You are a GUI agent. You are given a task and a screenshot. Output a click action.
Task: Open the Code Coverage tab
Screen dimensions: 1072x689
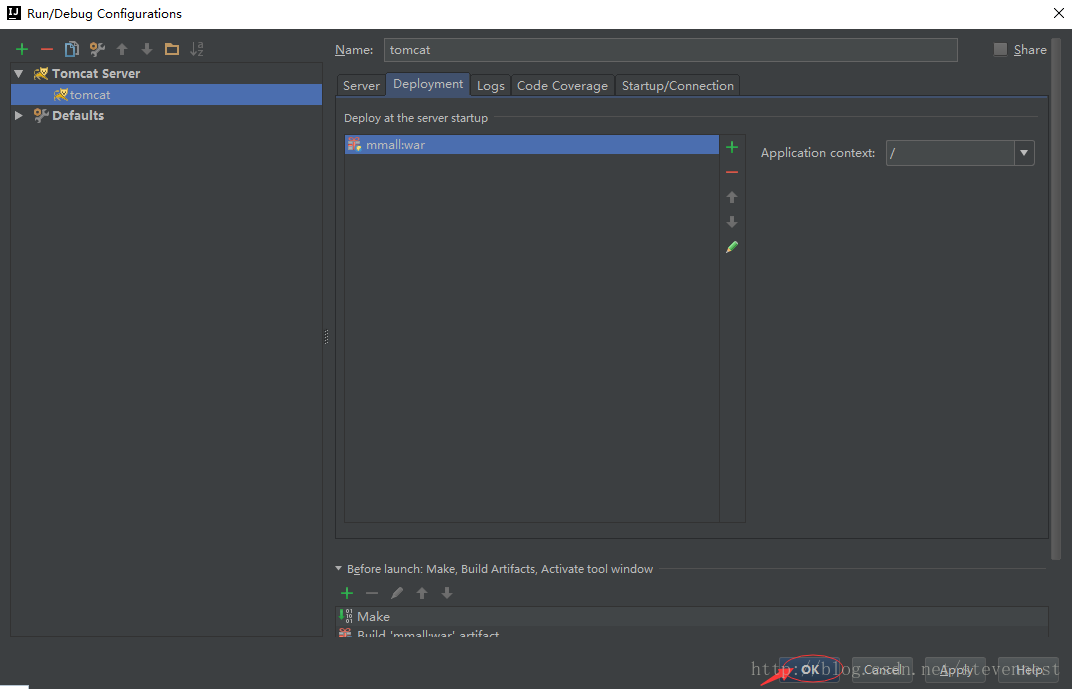(562, 85)
